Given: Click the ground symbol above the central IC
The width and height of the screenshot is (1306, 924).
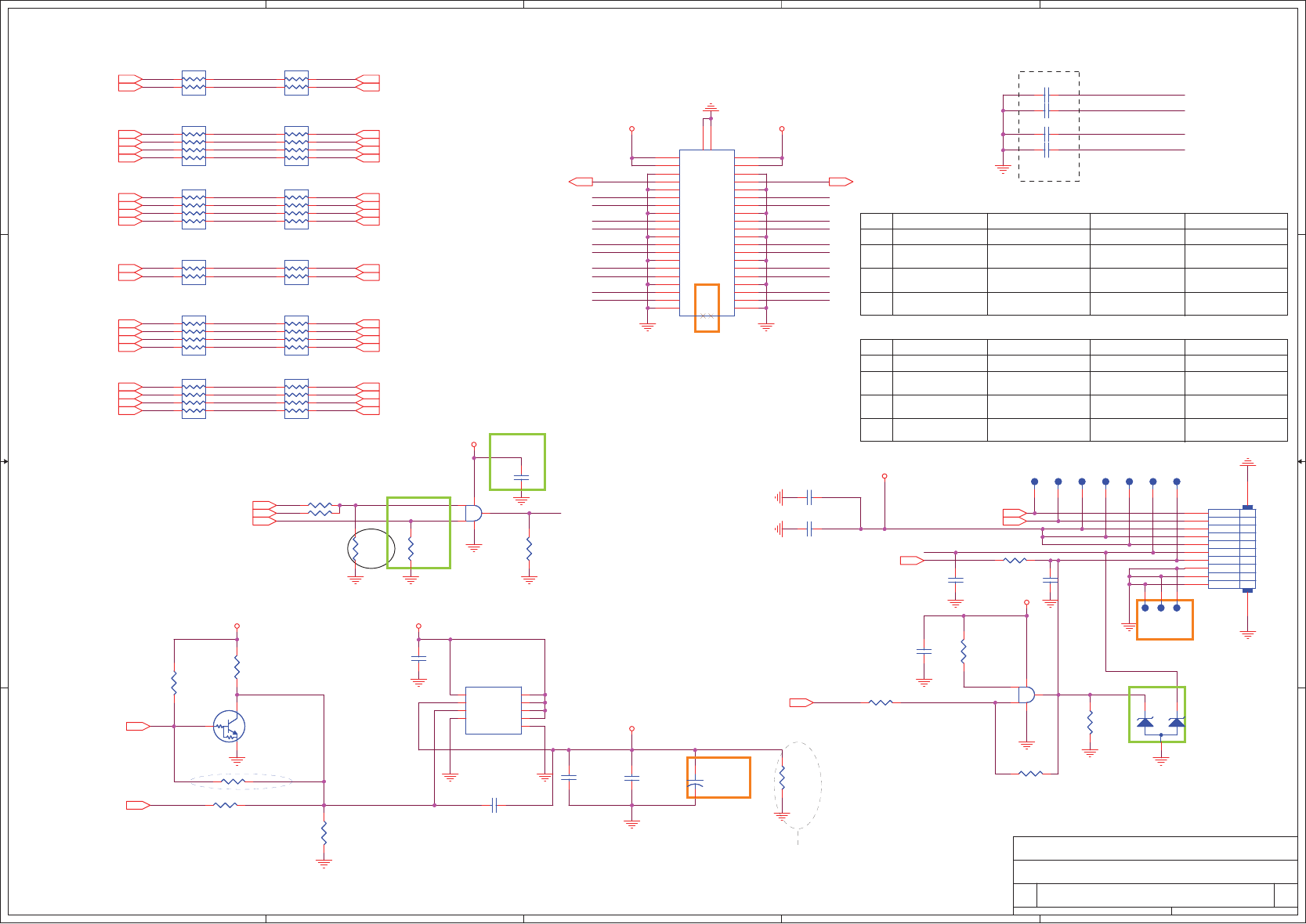Looking at the screenshot, I should click(x=711, y=106).
